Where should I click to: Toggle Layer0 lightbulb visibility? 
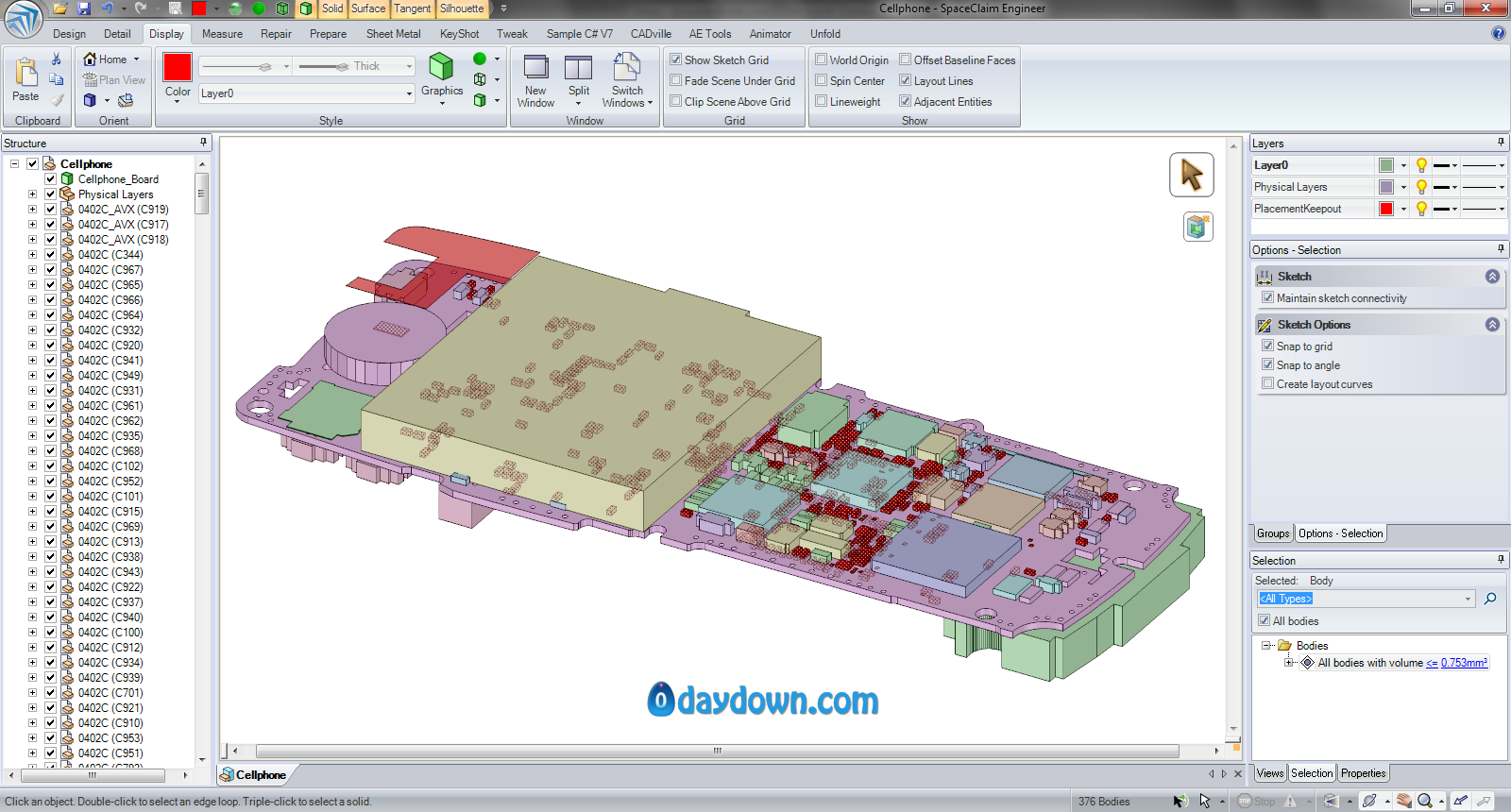click(x=1421, y=165)
